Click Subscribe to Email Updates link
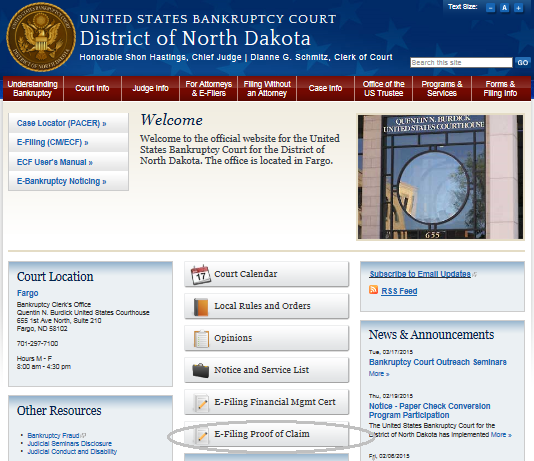534x461 pixels. coord(420,274)
